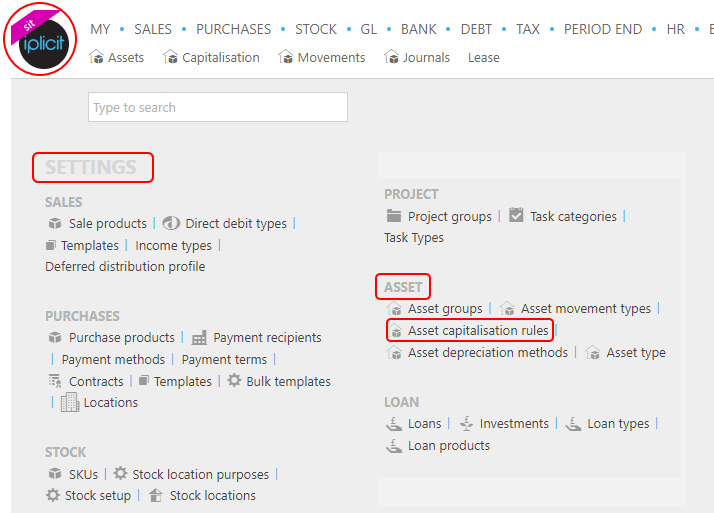714x513 pixels.
Task: Select the PURCHASES menu item
Action: 233,29
